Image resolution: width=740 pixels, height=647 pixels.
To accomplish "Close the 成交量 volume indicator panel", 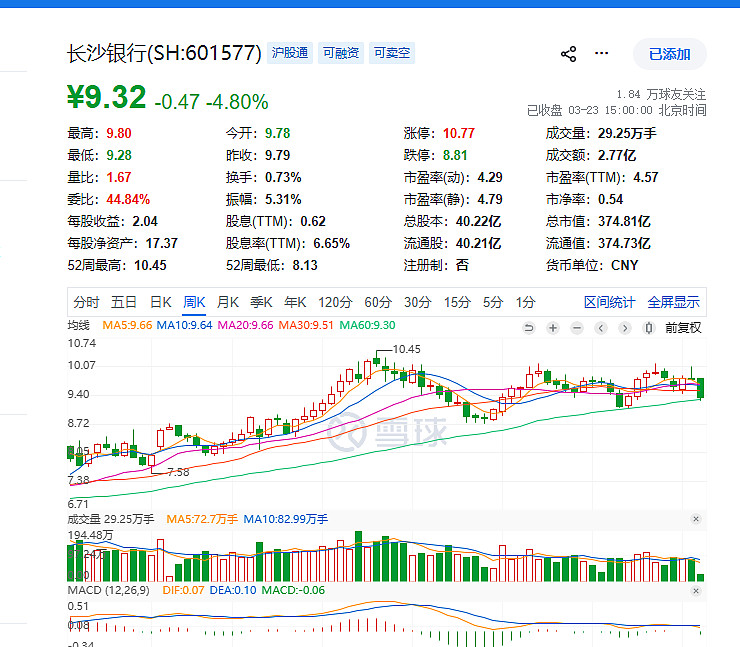I will pos(696,519).
